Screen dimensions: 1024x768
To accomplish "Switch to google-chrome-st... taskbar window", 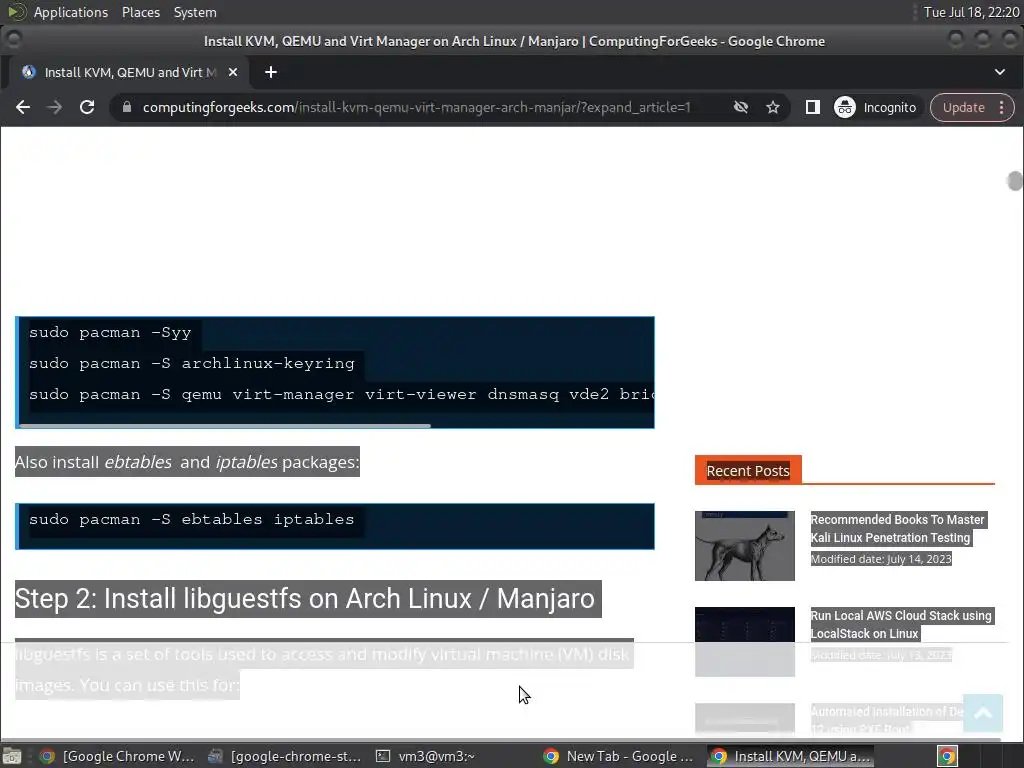I will point(285,756).
